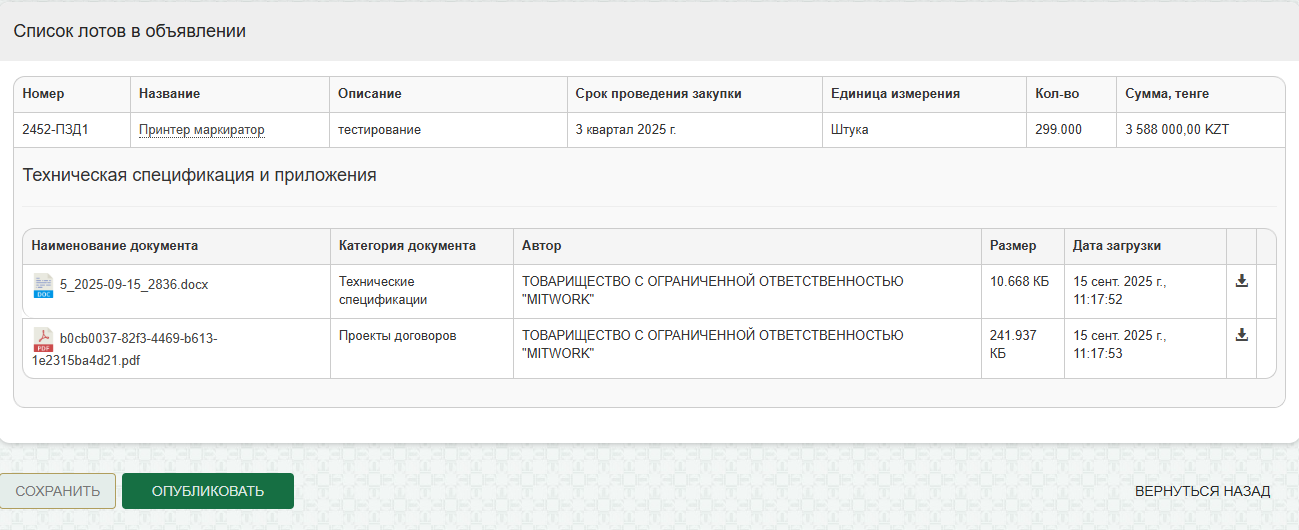
Task: Click Техническая спецификация и приложения heading
Action: 199,175
